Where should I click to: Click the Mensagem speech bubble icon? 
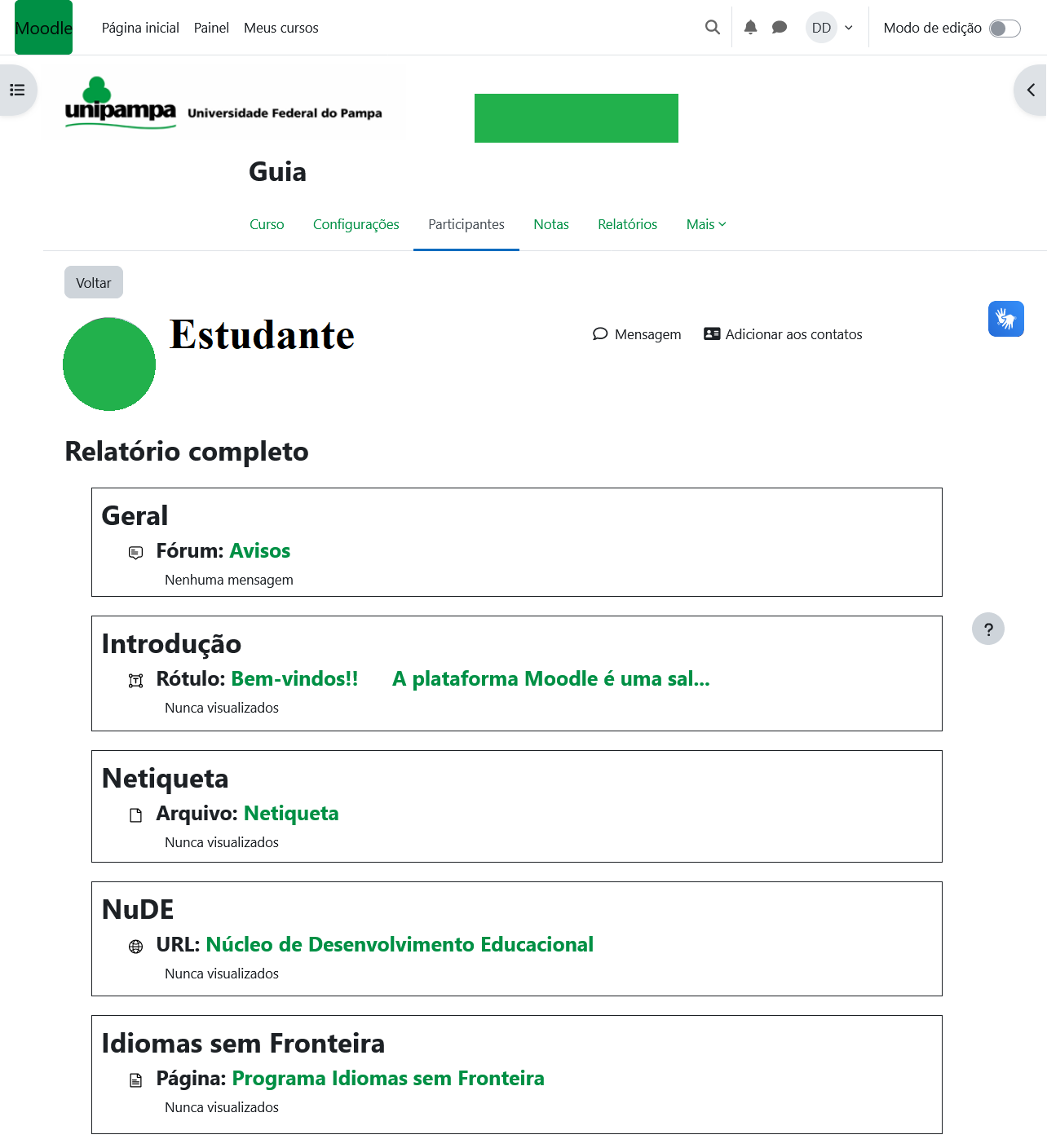coord(600,334)
